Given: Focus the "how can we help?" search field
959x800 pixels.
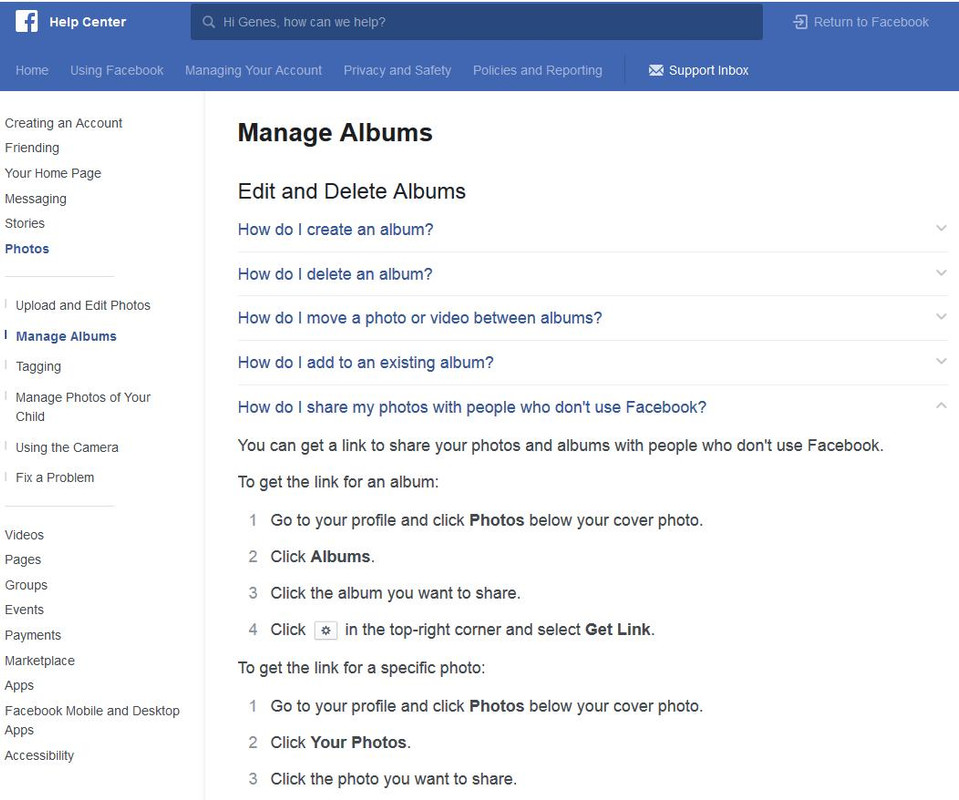Looking at the screenshot, I should (476, 22).
